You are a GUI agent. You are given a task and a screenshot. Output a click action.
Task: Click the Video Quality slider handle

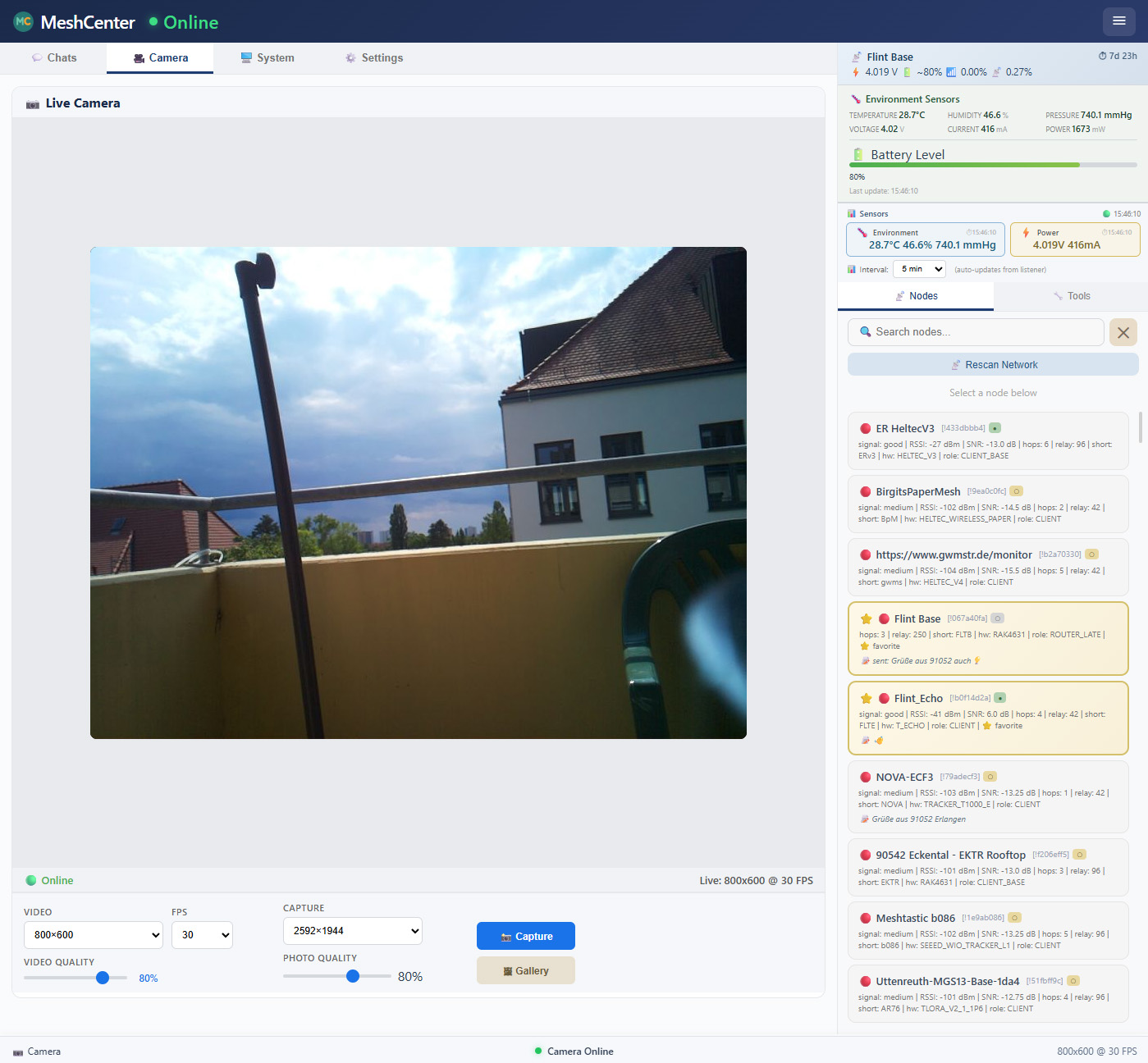coord(103,978)
